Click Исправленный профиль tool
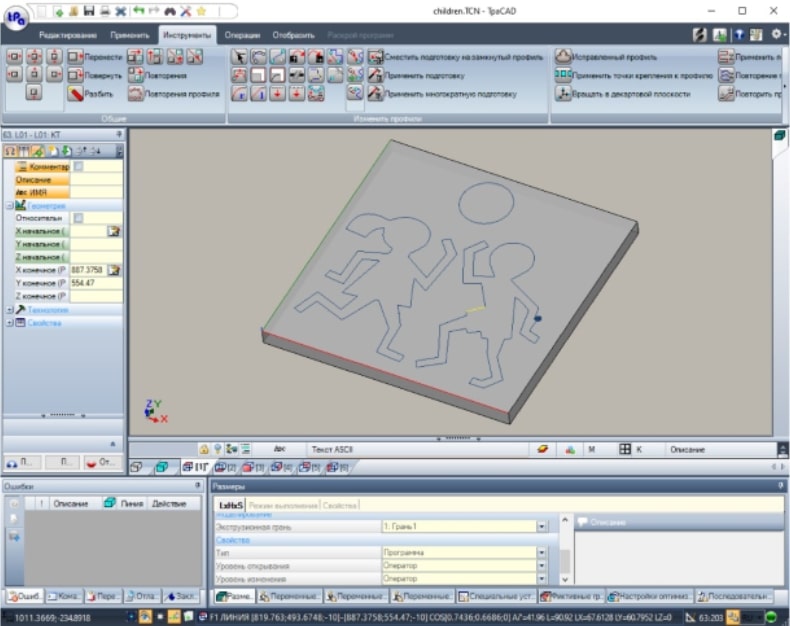Image resolution: width=790 pixels, height=626 pixels. [606, 56]
